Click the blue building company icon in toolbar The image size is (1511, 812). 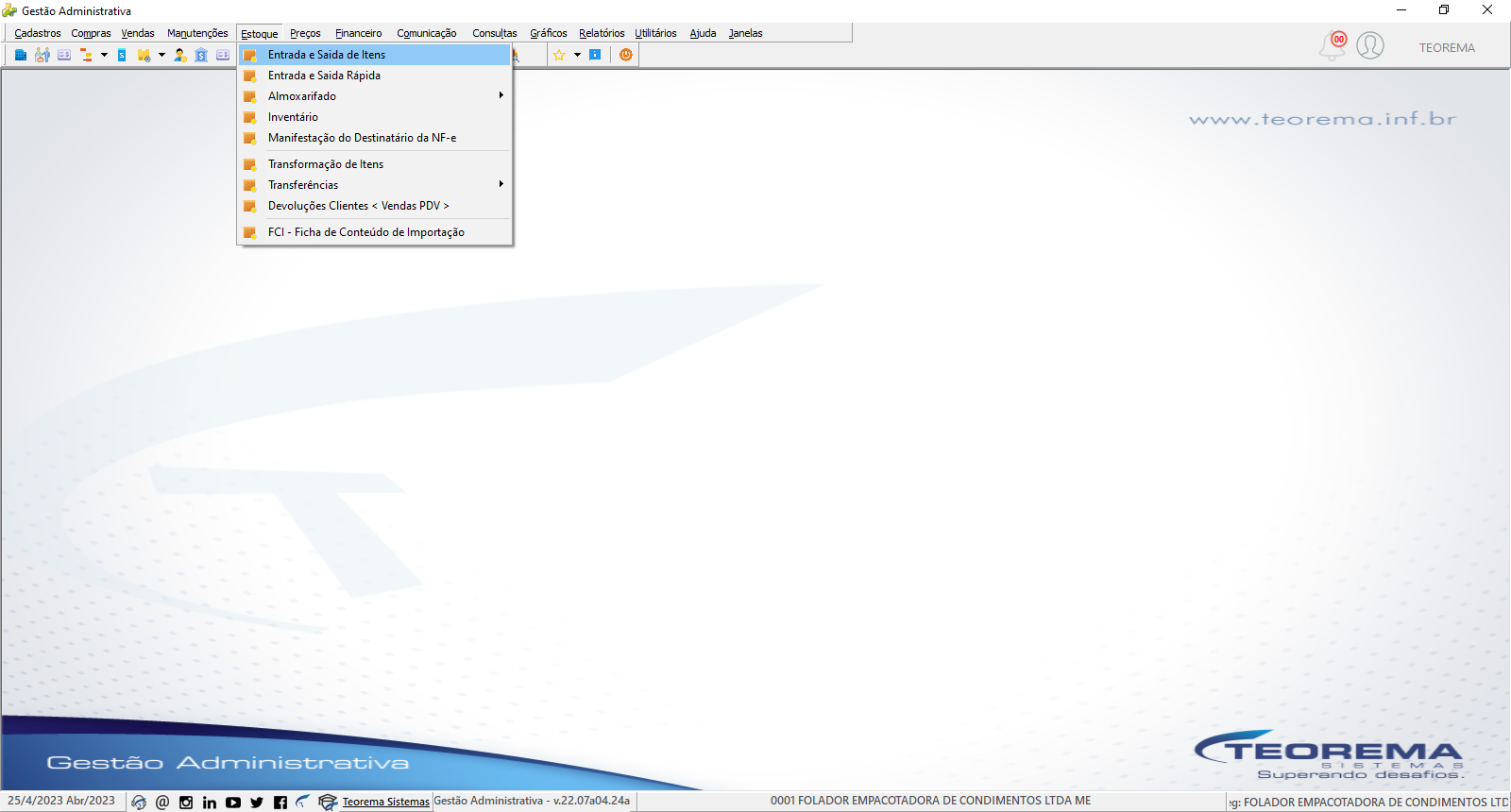[21, 55]
